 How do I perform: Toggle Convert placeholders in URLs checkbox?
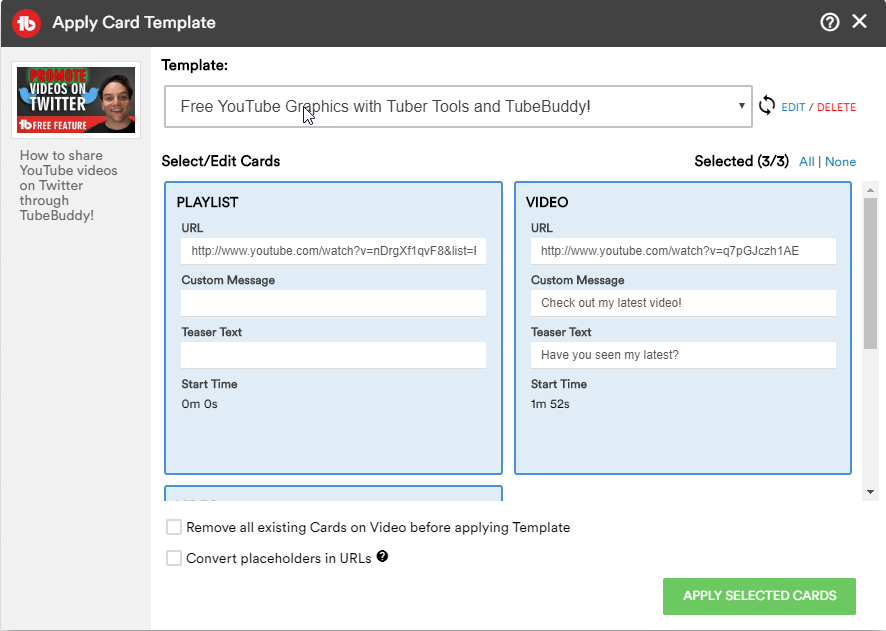tap(174, 558)
